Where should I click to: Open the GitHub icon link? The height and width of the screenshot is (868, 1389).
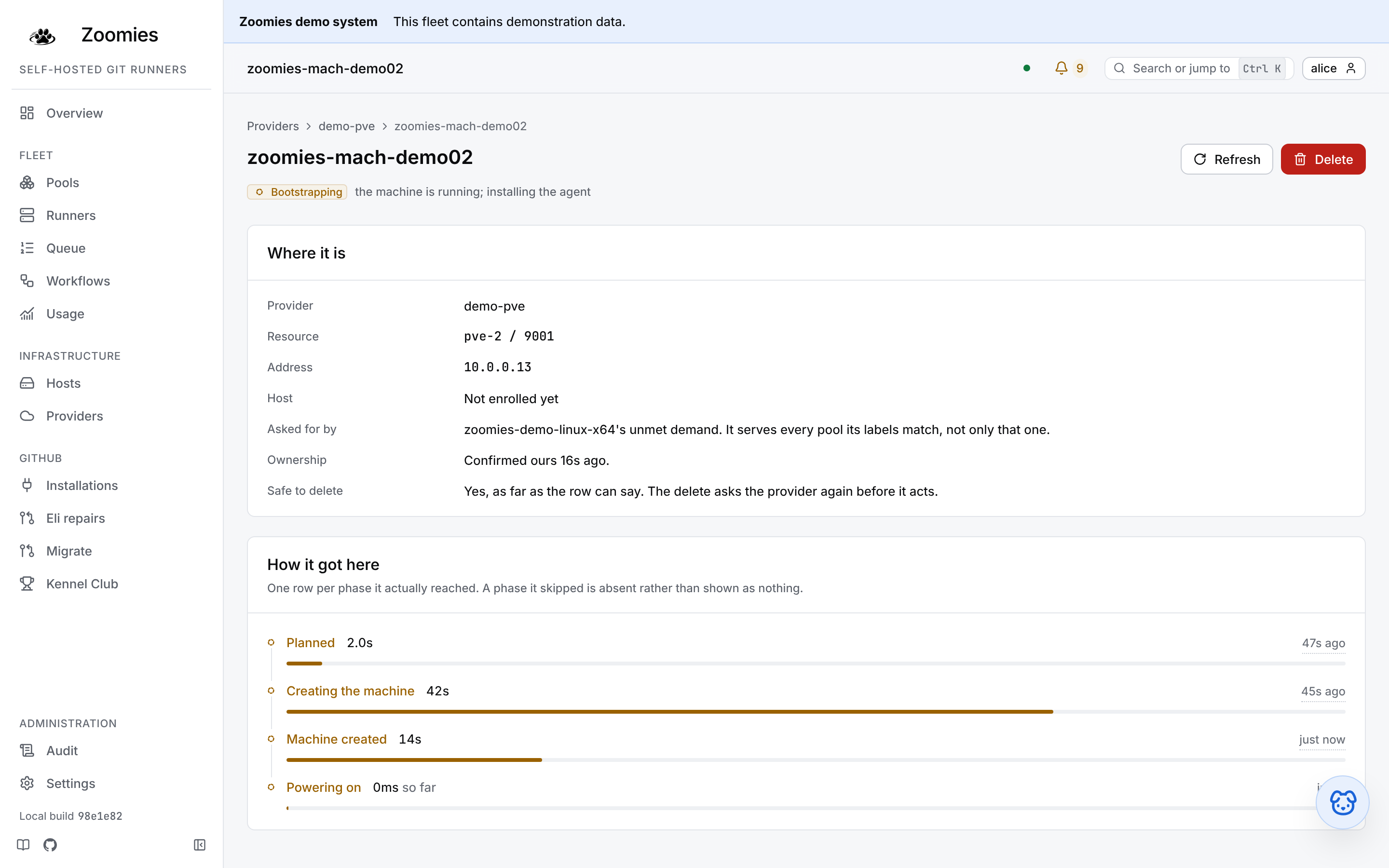pos(50,844)
